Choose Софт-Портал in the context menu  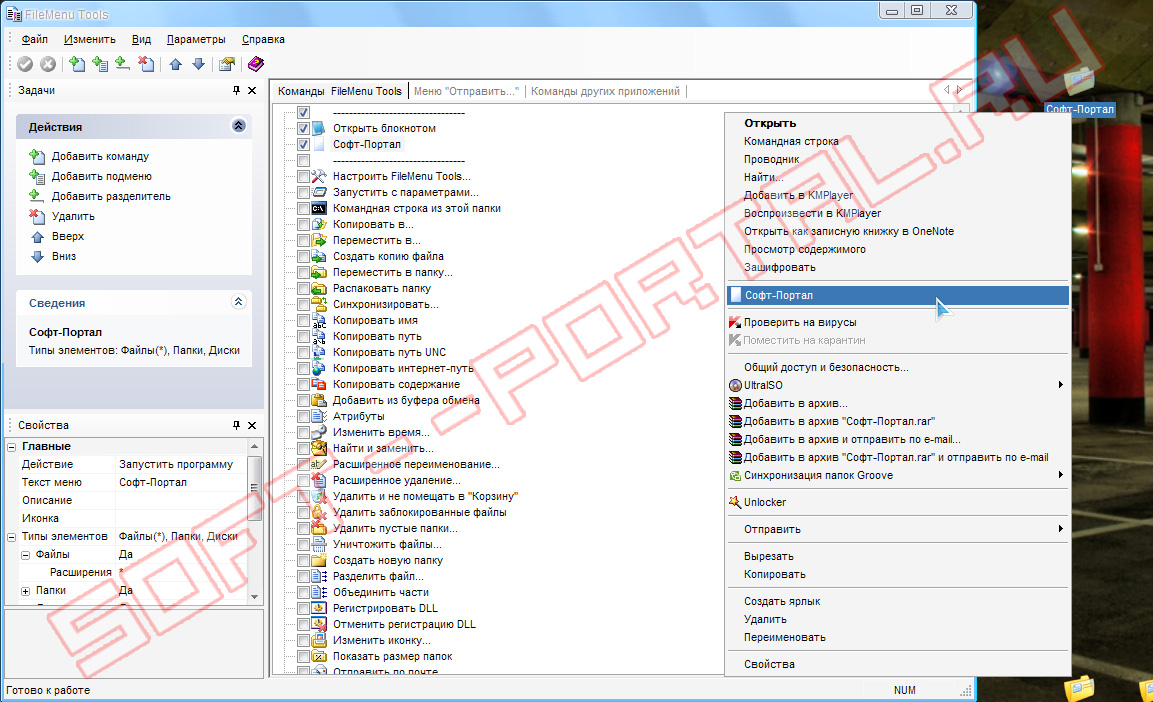click(x=898, y=296)
